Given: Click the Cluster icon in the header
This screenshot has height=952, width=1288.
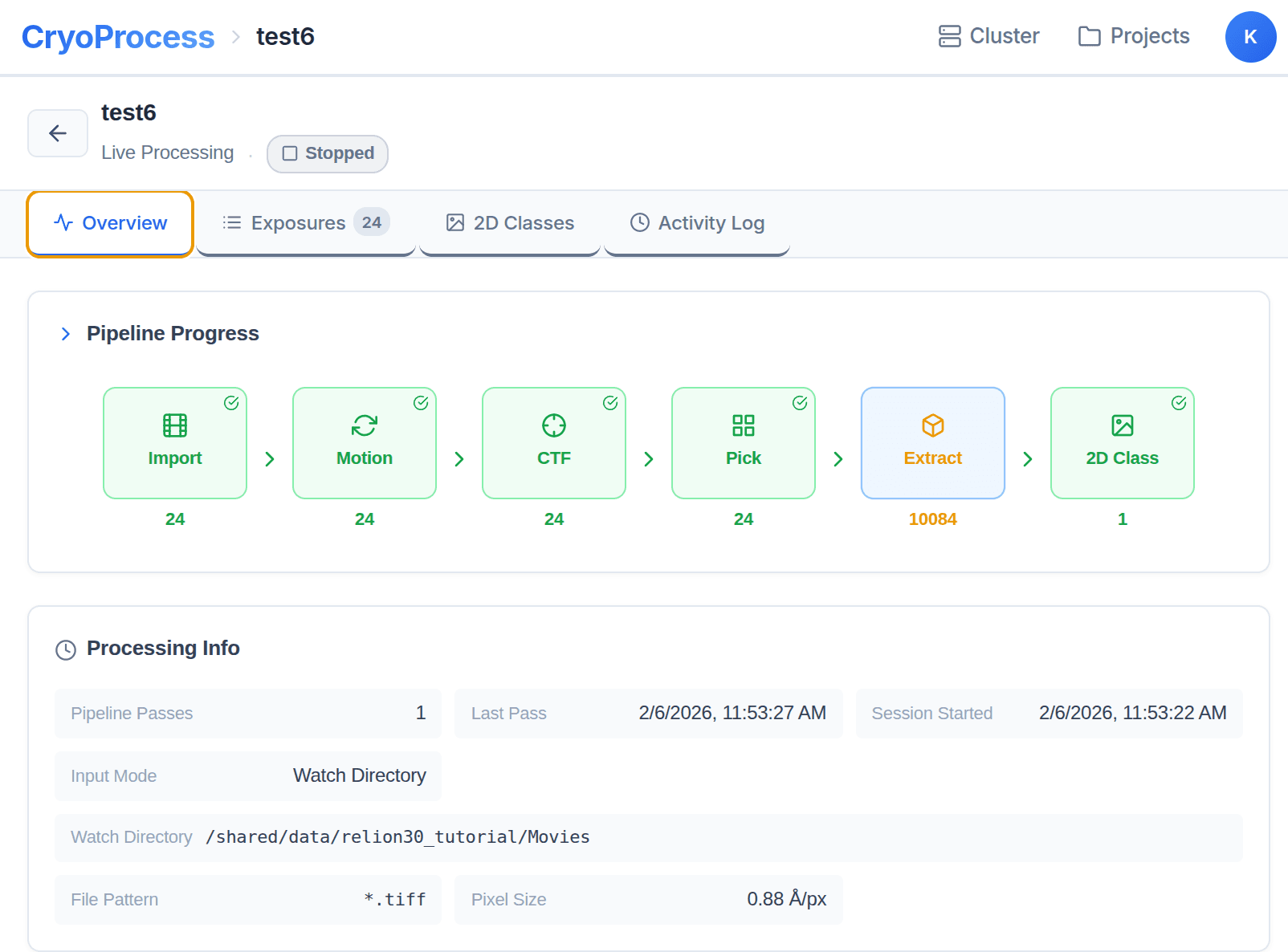Looking at the screenshot, I should (x=950, y=35).
